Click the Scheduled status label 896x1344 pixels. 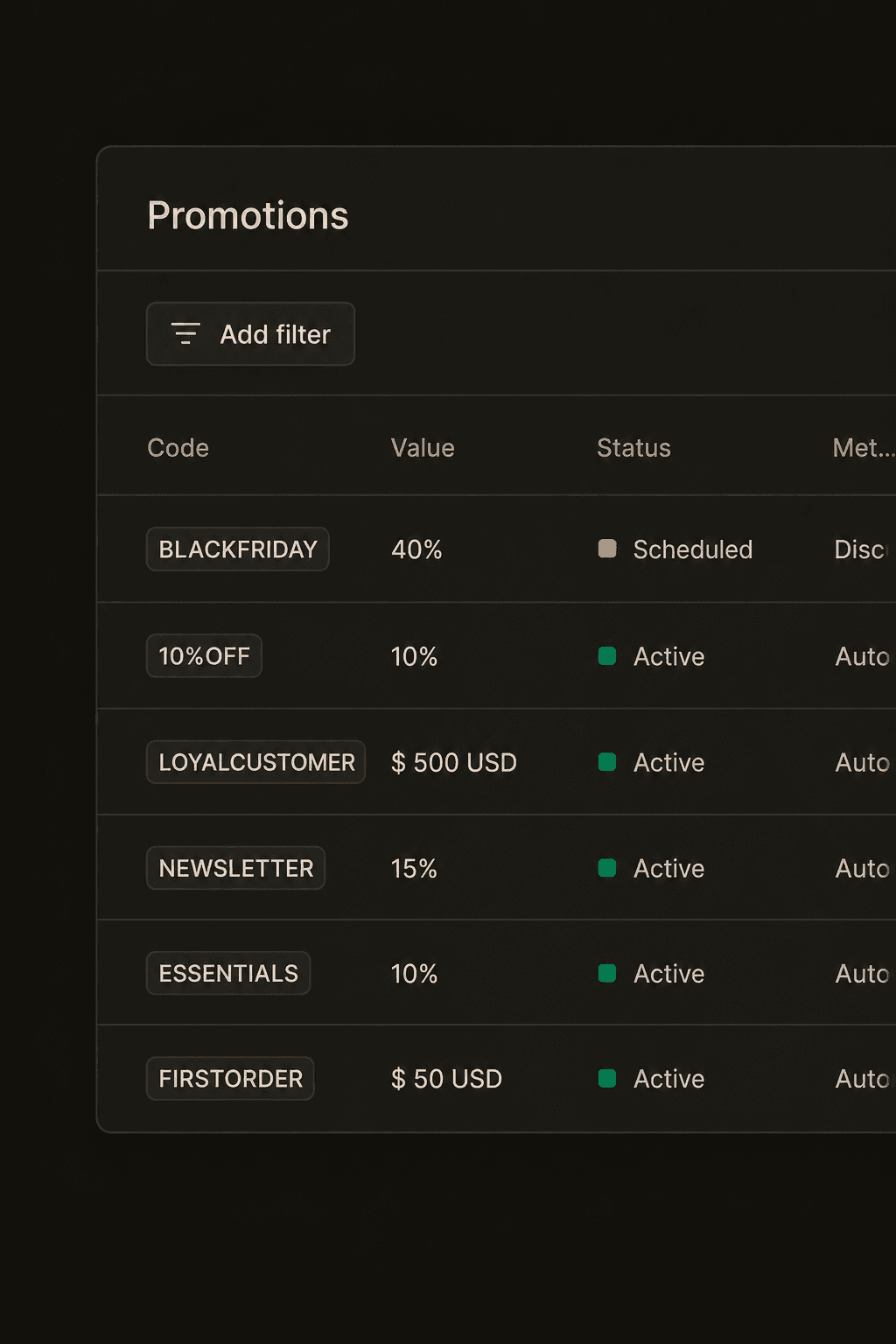(x=693, y=549)
